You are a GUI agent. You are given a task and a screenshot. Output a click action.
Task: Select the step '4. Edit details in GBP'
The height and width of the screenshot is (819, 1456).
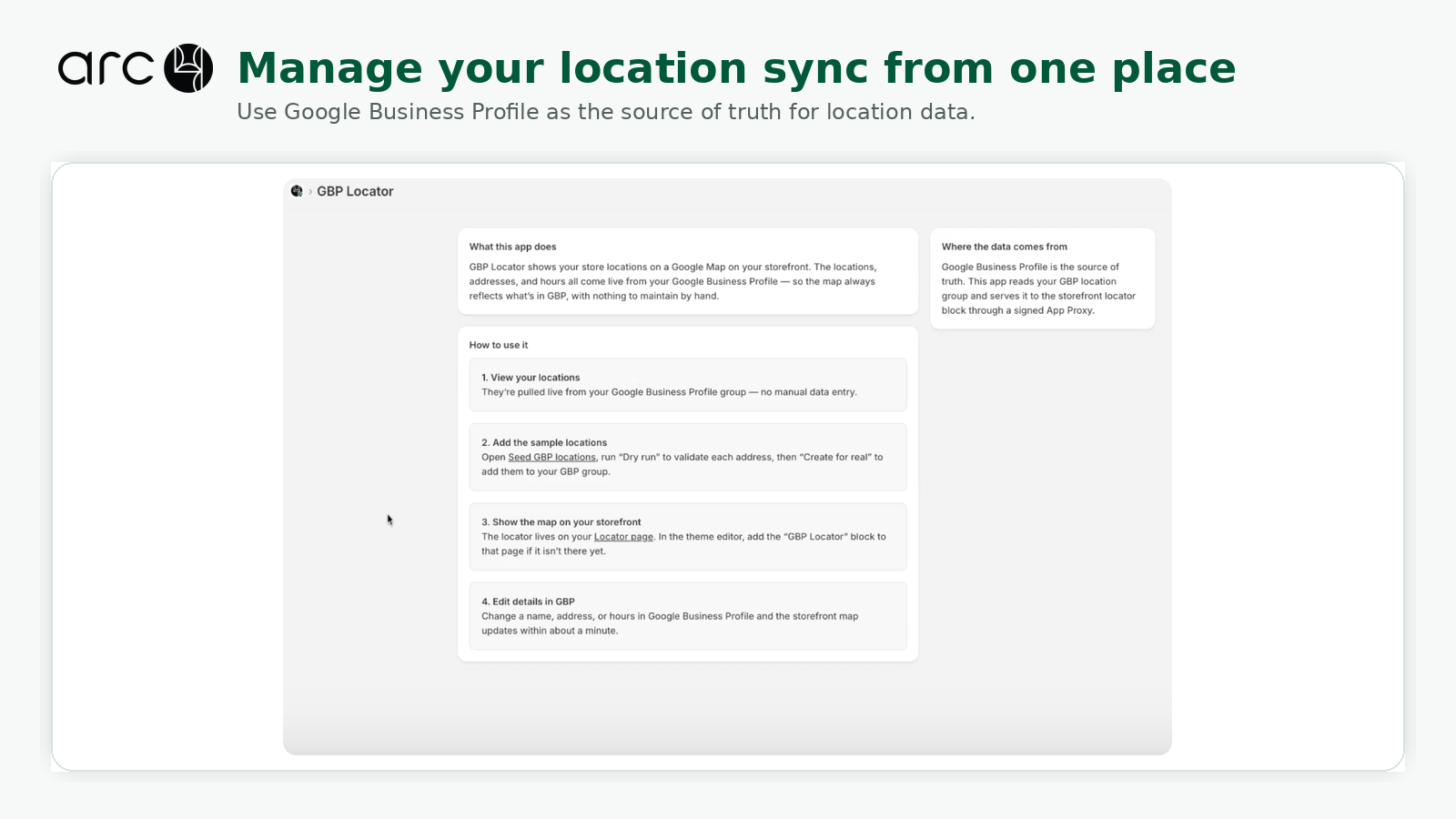click(688, 616)
